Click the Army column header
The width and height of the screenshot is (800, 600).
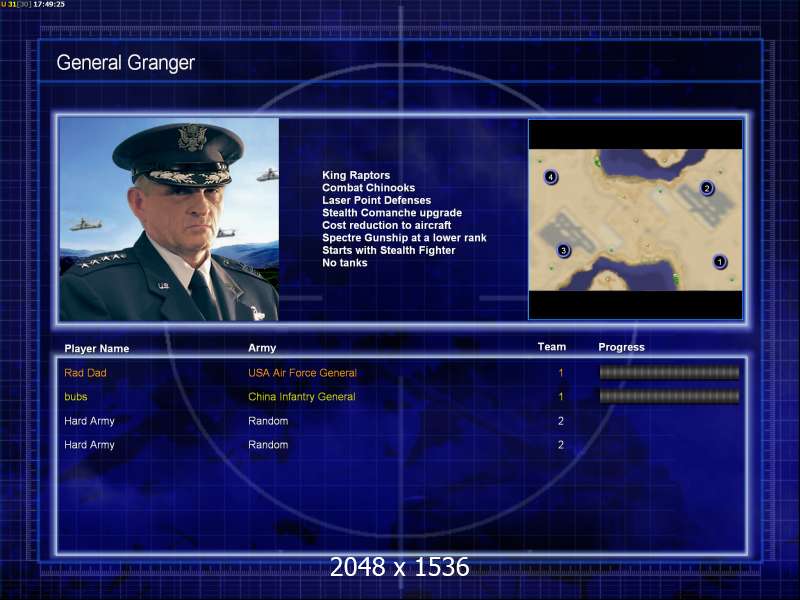pos(262,348)
